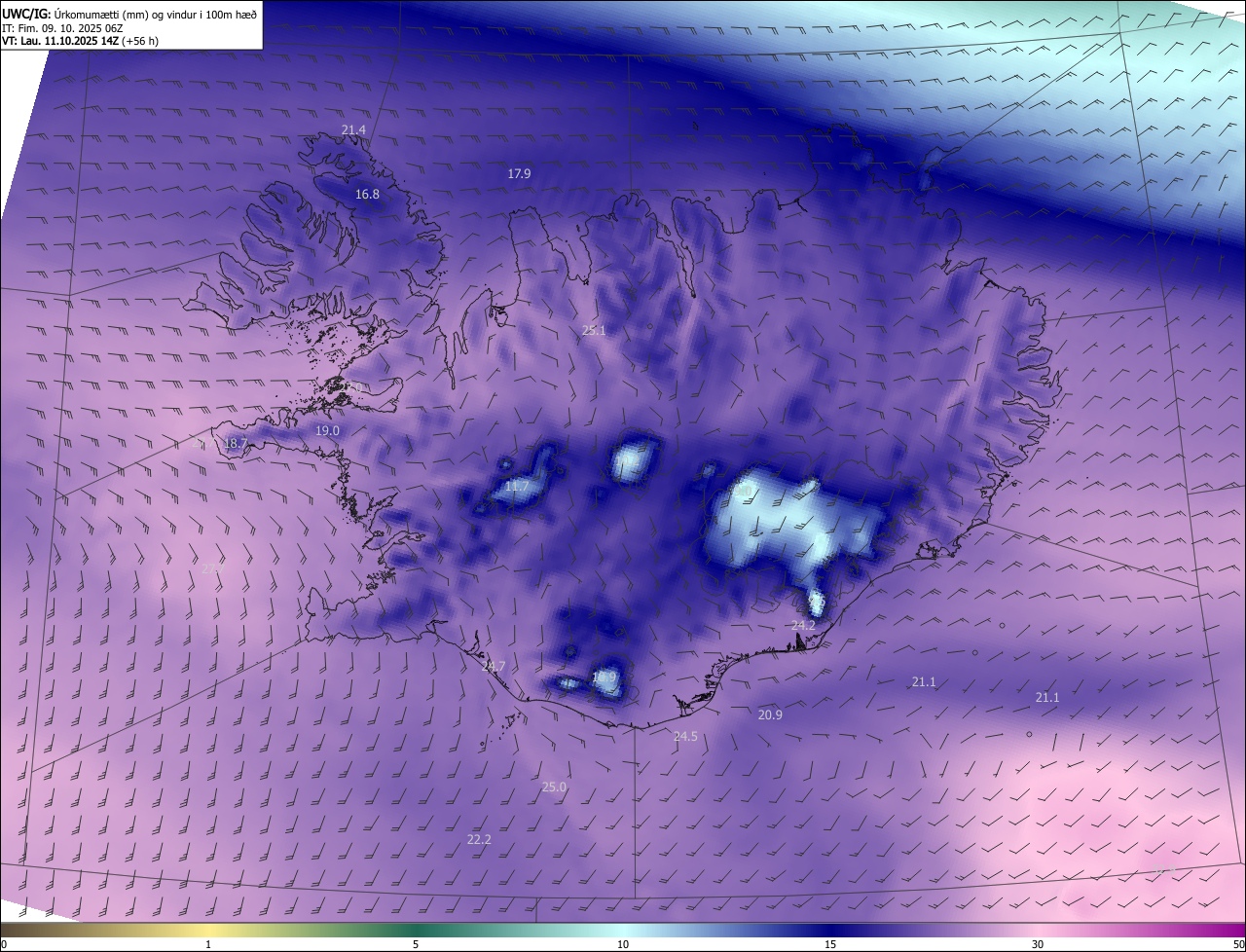Click the 1 tick label on the color scale
This screenshot has width=1246, height=952.
click(208, 944)
